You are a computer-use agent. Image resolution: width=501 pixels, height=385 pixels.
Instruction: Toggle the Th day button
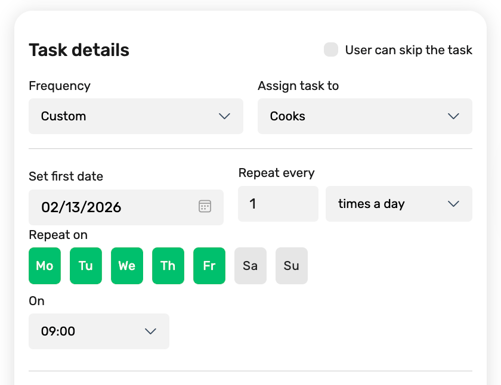click(168, 266)
